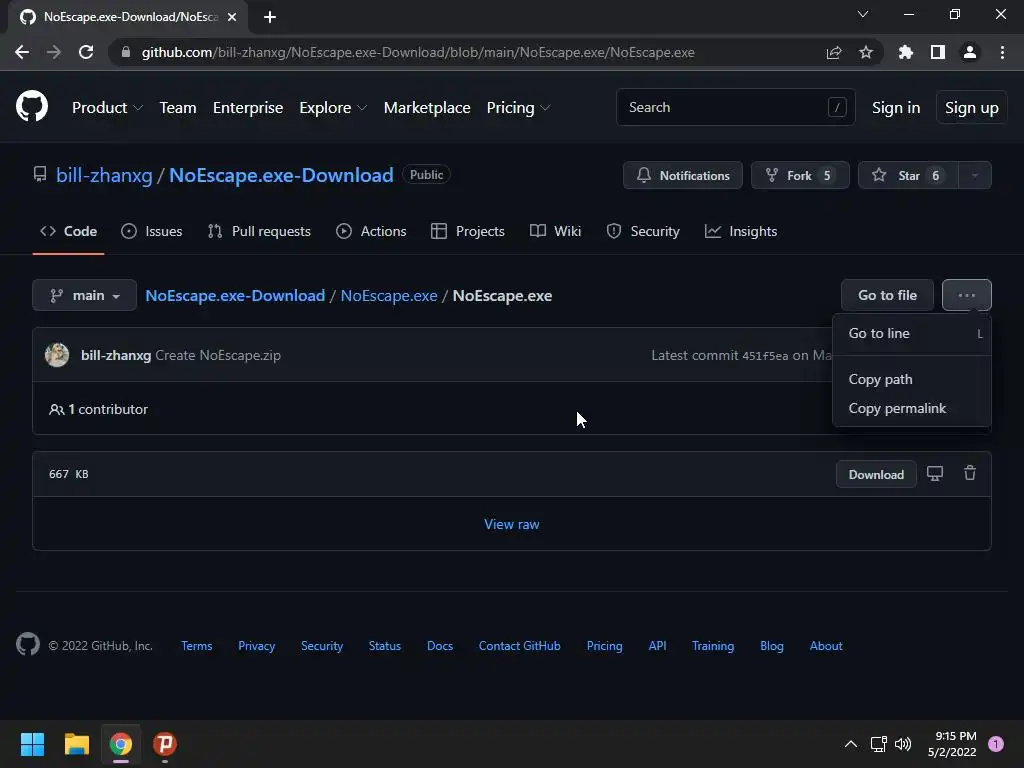Screen dimensions: 1024x768
Task: View site info via the lock icon
Action: coord(126,52)
